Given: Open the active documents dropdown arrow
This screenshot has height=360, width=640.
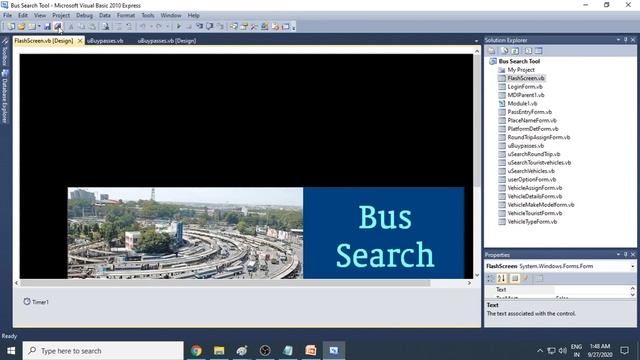Looking at the screenshot, I should point(476,41).
